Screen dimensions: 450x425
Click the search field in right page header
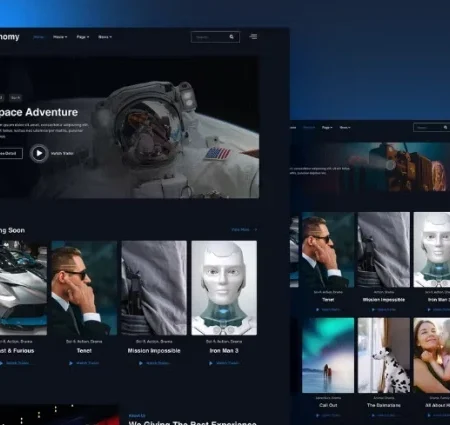432,127
